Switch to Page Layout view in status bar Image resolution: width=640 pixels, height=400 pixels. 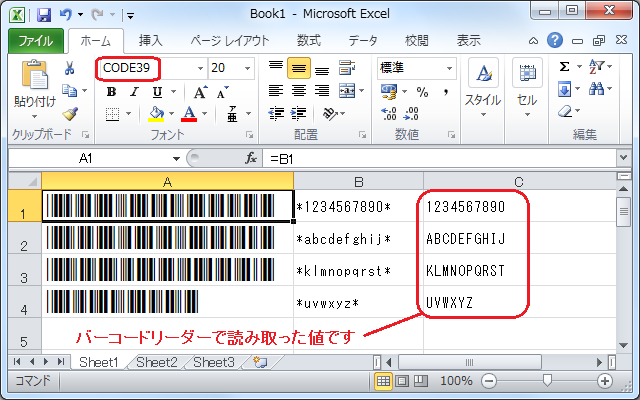pos(402,381)
